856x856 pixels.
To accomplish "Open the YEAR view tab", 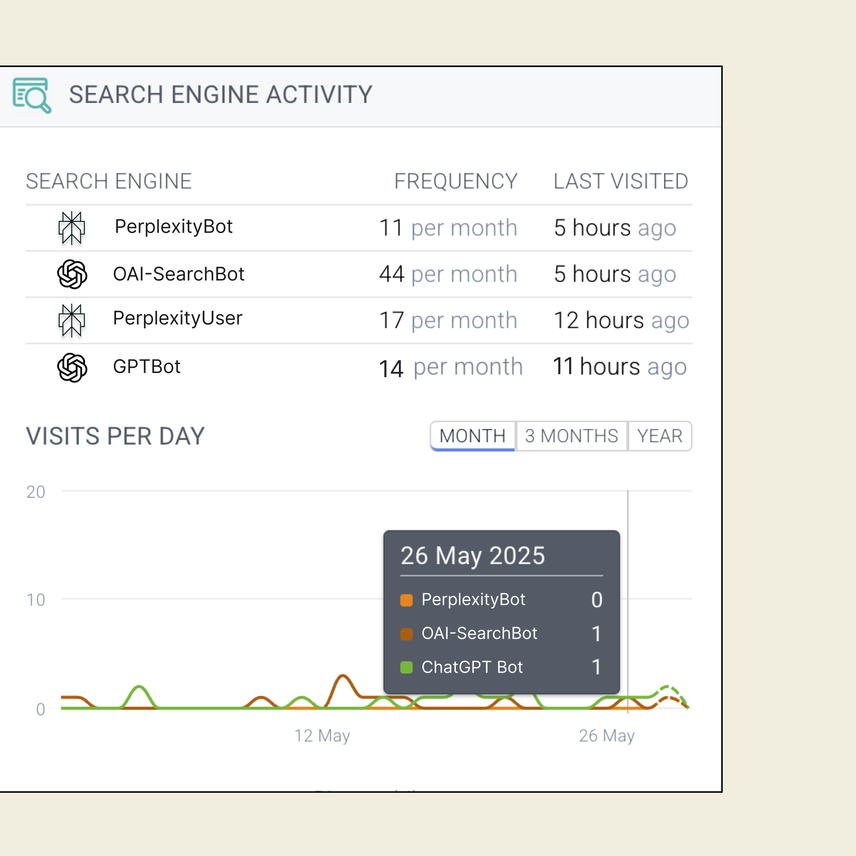I will point(659,436).
